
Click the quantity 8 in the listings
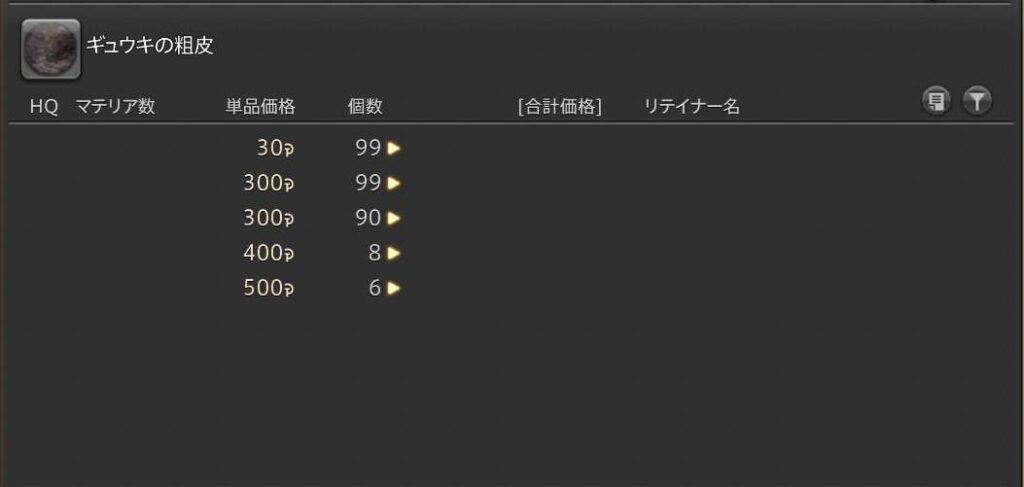coord(374,253)
